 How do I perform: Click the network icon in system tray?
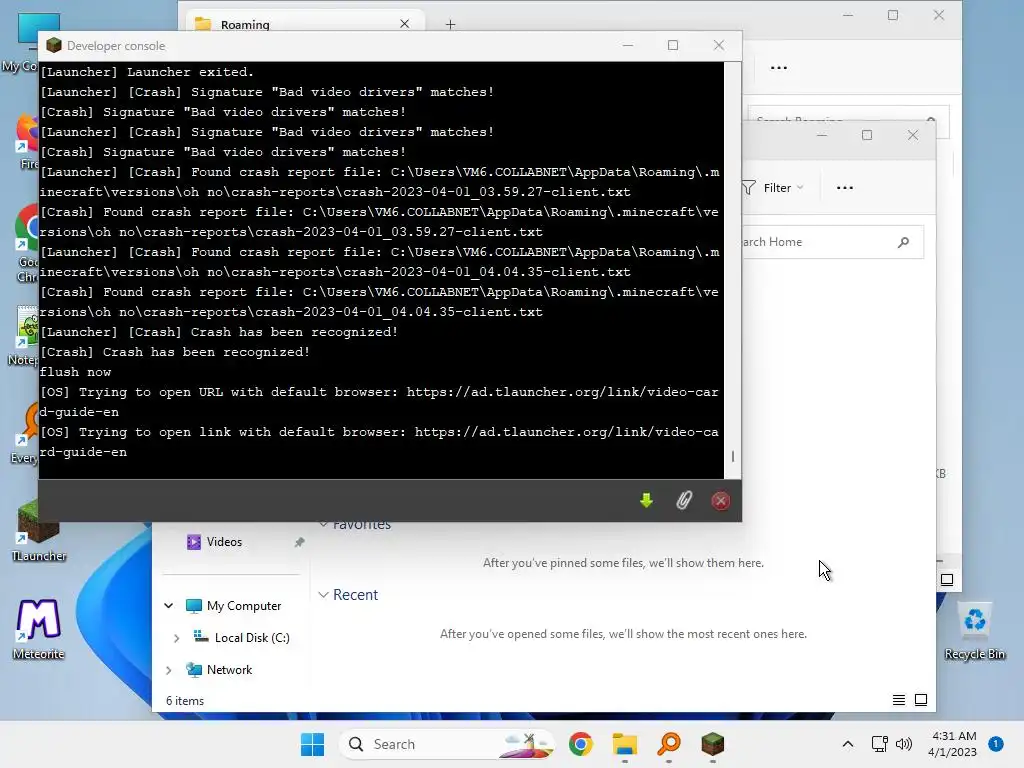point(880,744)
